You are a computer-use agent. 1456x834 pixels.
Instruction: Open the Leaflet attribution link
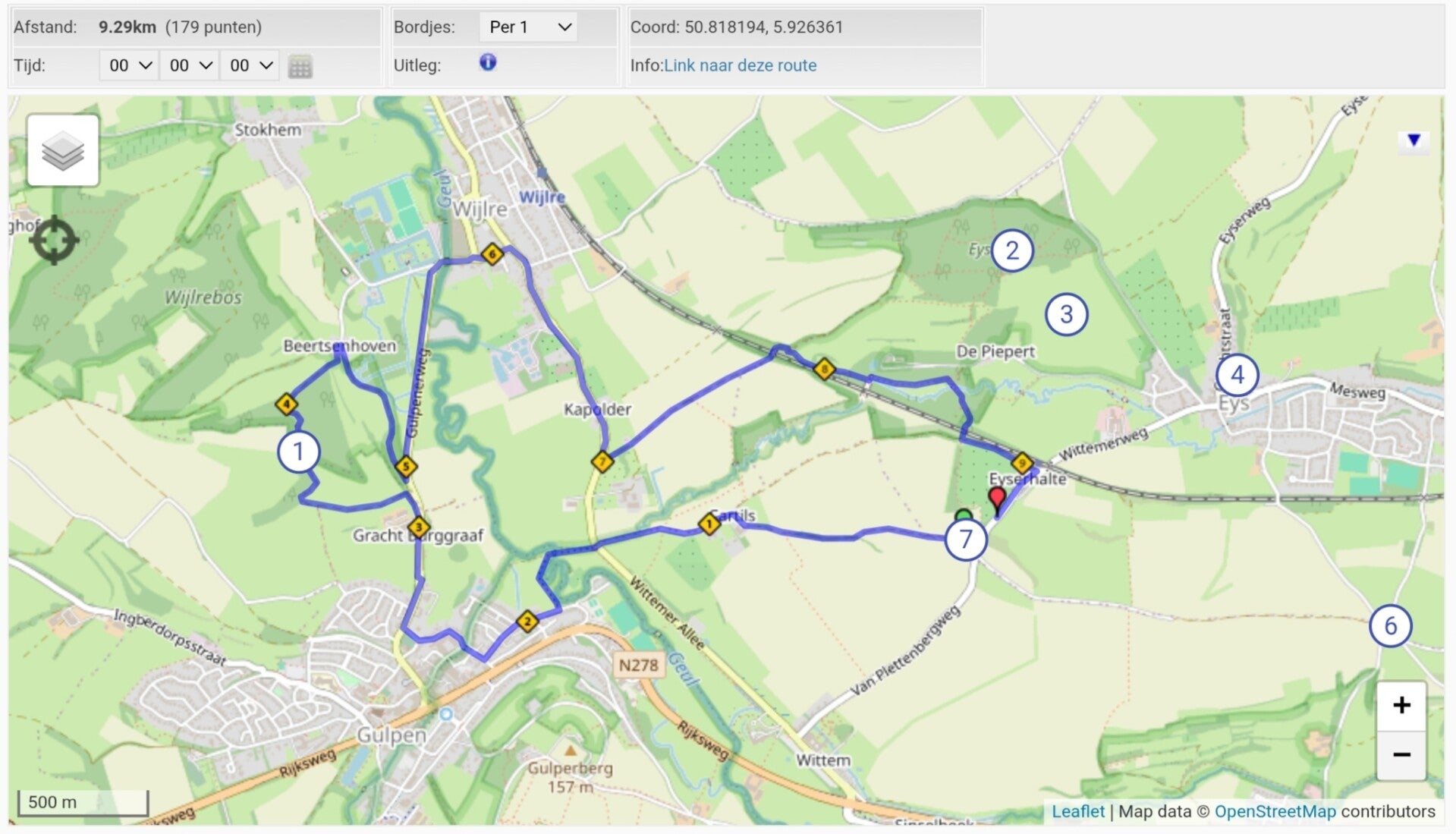pos(1077,811)
